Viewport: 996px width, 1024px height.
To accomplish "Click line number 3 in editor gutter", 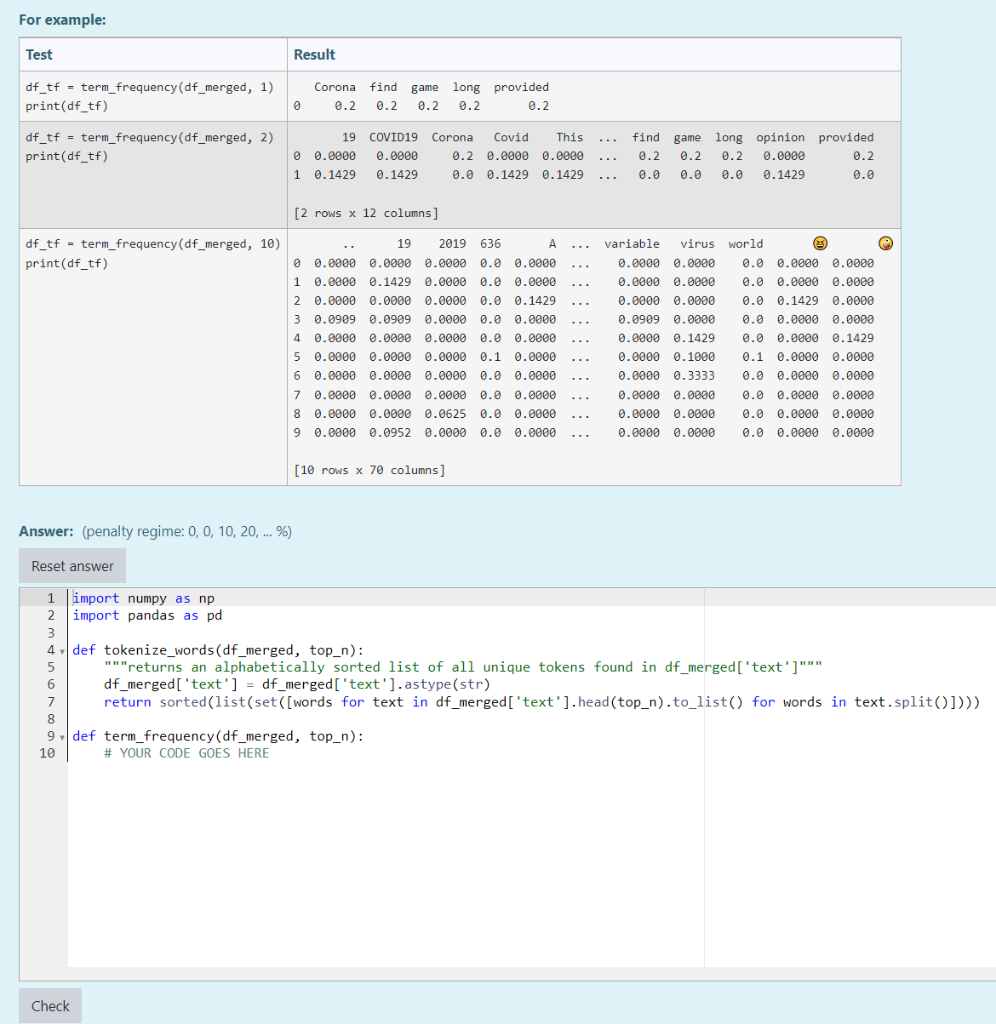I will click(x=50, y=633).
